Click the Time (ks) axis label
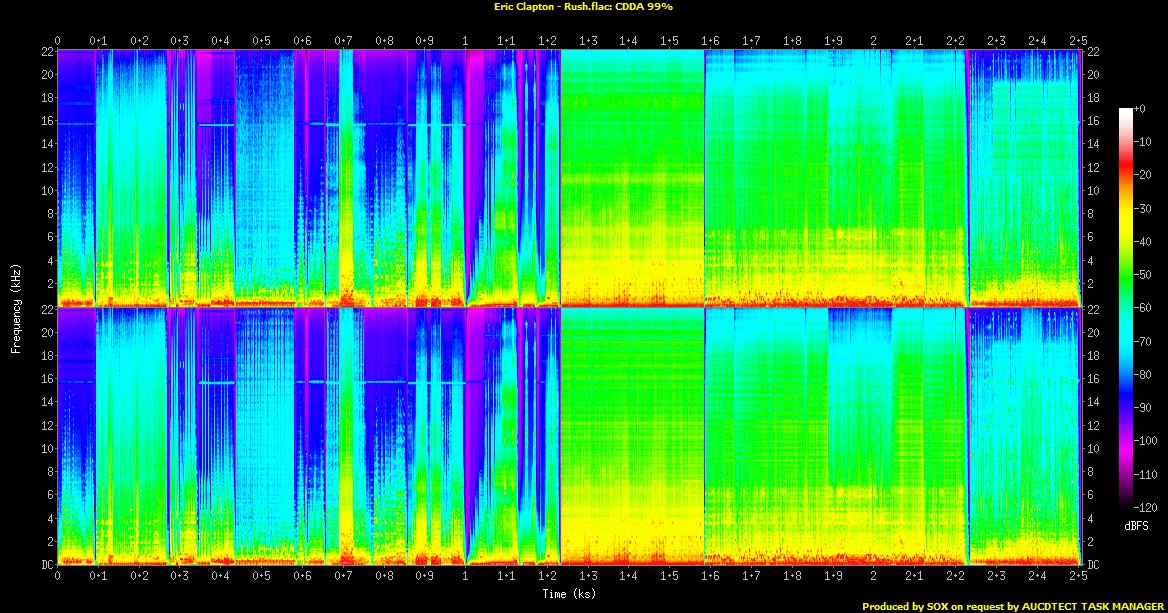 tap(571, 593)
